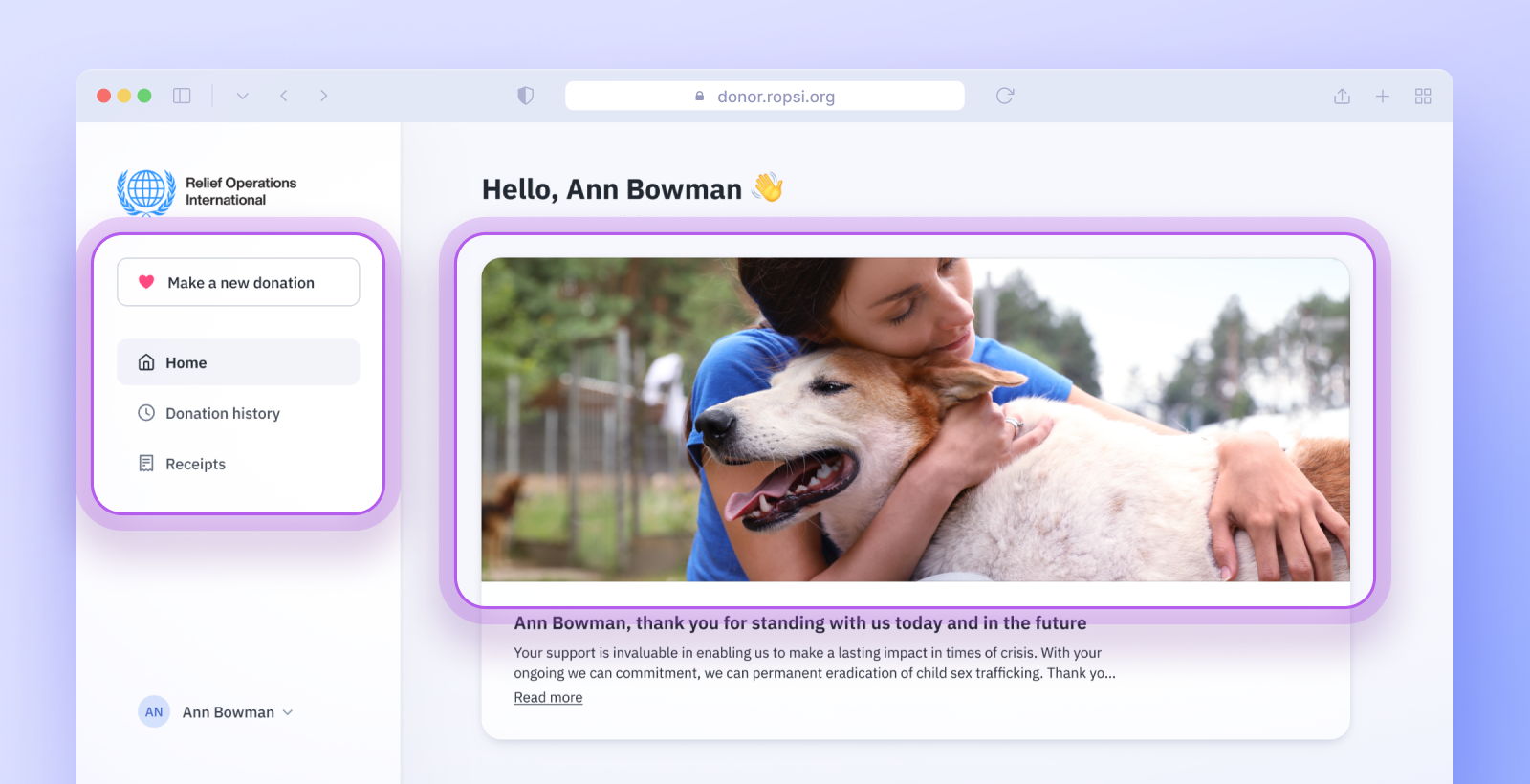1530x784 pixels.
Task: Click the Receipts document icon
Action: pyautogui.click(x=146, y=464)
